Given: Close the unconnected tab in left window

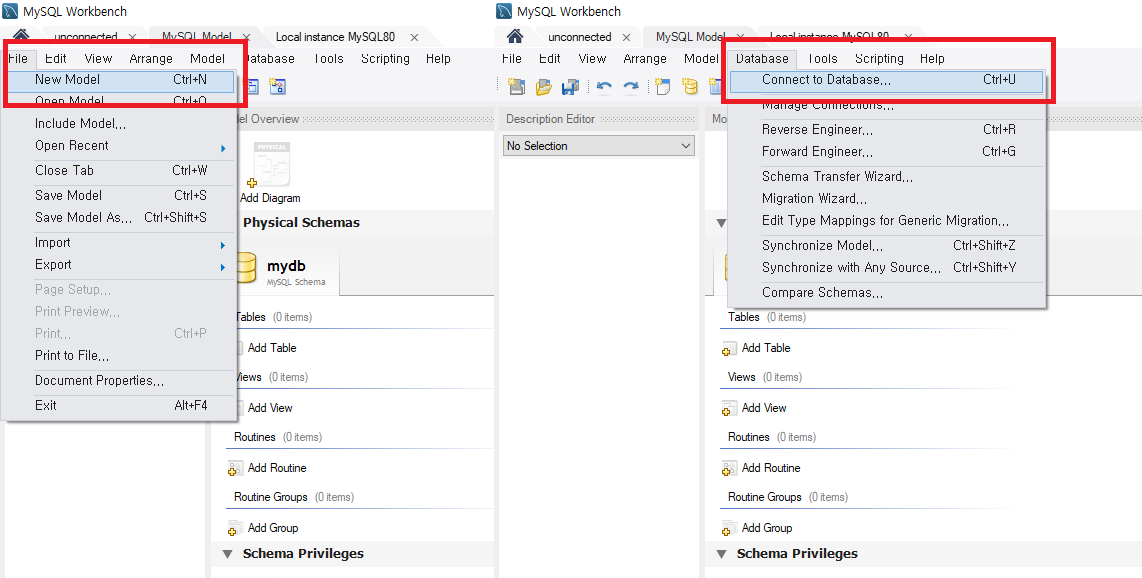Looking at the screenshot, I should coord(132,36).
